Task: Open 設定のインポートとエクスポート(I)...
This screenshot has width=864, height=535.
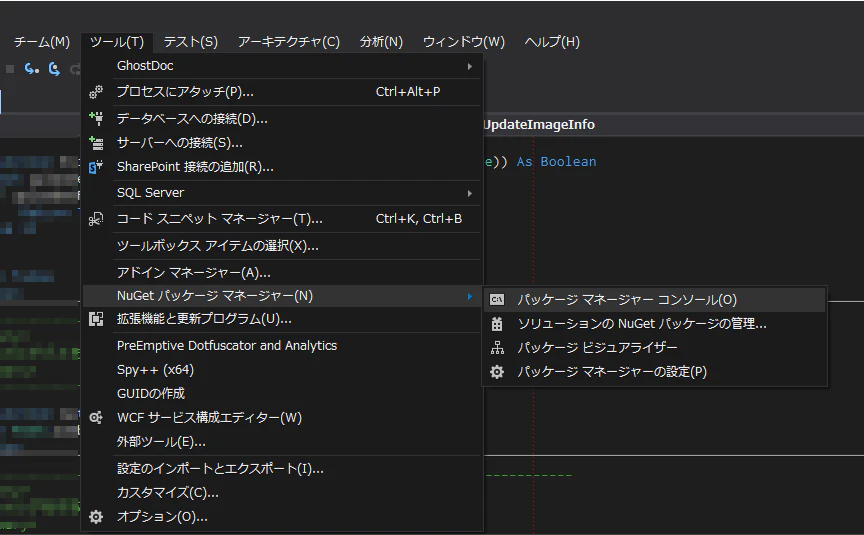Action: pyautogui.click(x=282, y=469)
